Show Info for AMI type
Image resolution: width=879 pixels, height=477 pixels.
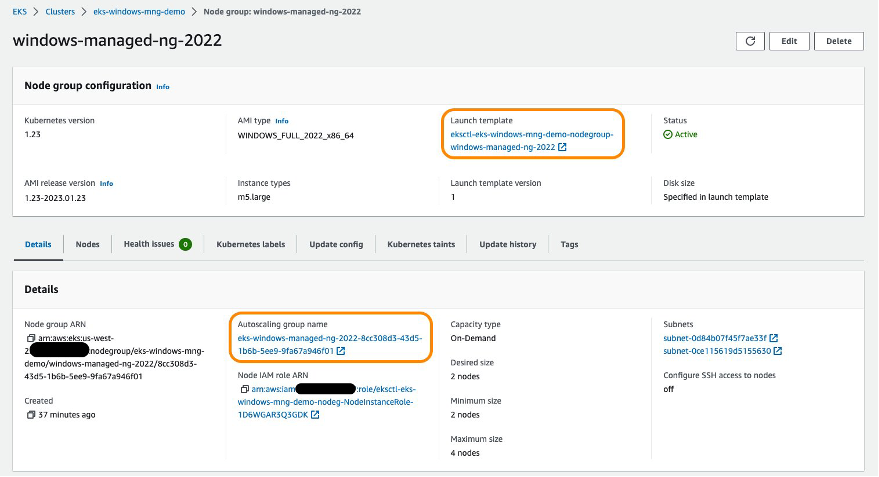pyautogui.click(x=281, y=121)
